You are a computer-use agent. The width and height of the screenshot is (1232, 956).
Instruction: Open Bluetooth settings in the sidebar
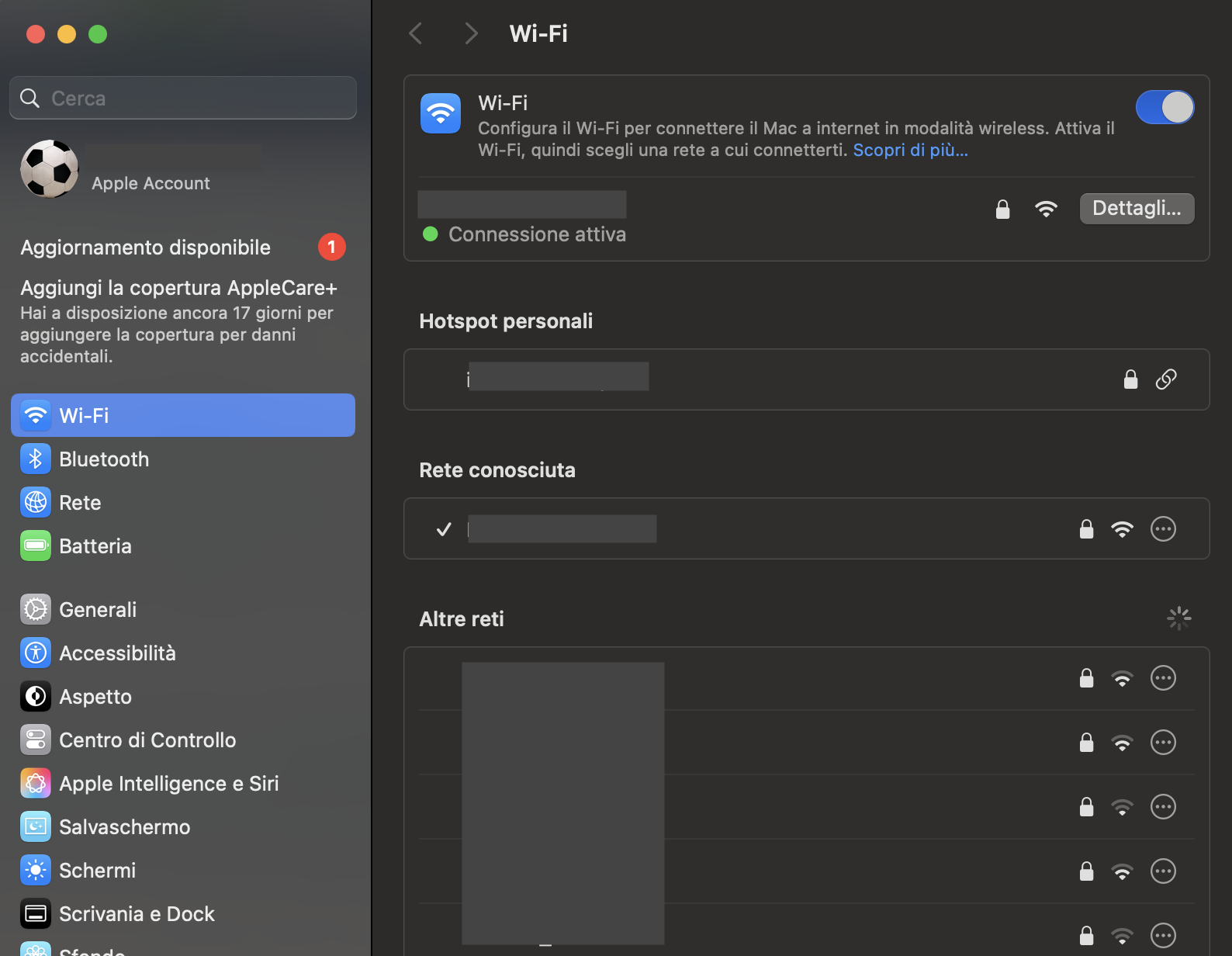pyautogui.click(x=183, y=459)
